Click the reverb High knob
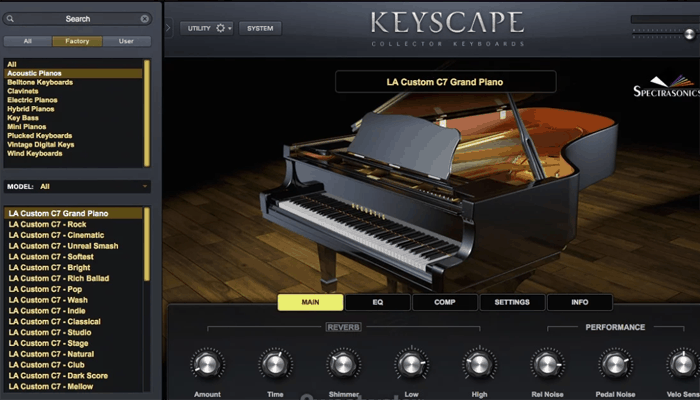Image resolution: width=700 pixels, height=400 pixels. coord(479,364)
